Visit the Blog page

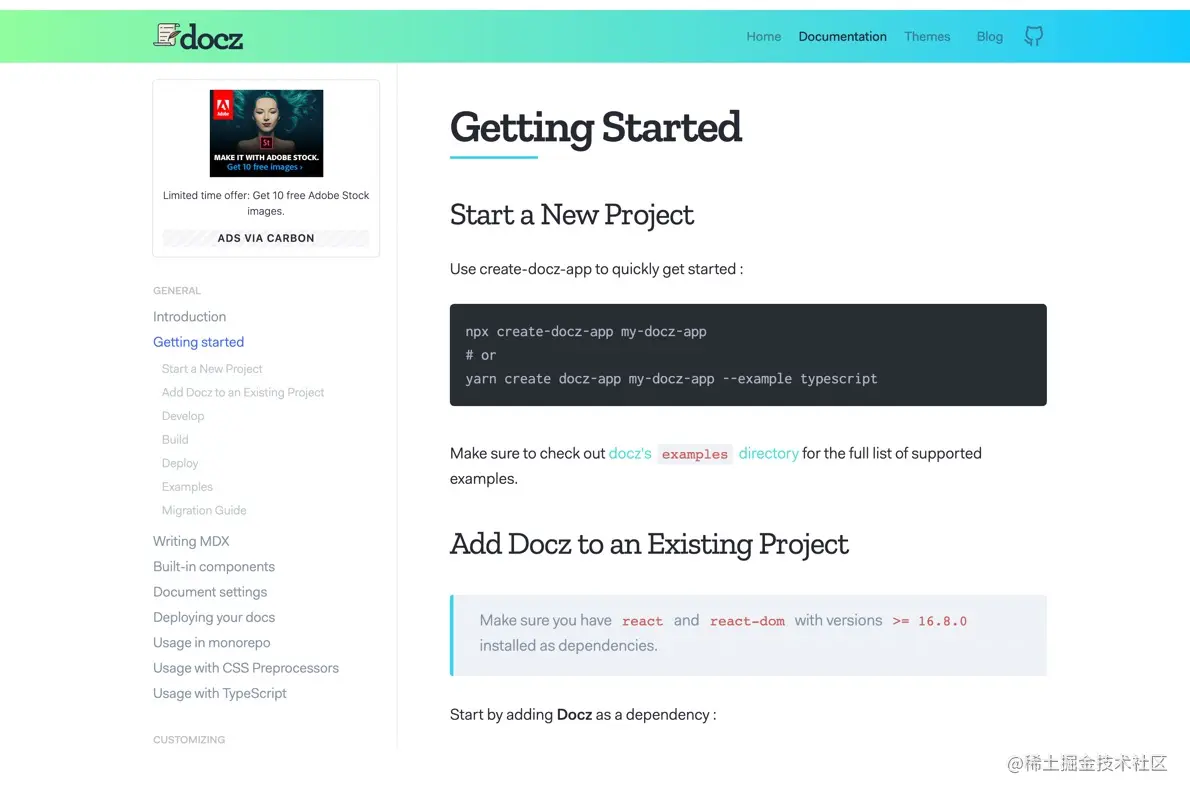(989, 37)
